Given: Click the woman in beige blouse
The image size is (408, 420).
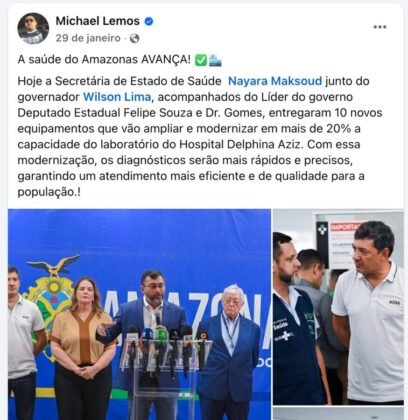Looking at the screenshot, I should coord(82,347).
